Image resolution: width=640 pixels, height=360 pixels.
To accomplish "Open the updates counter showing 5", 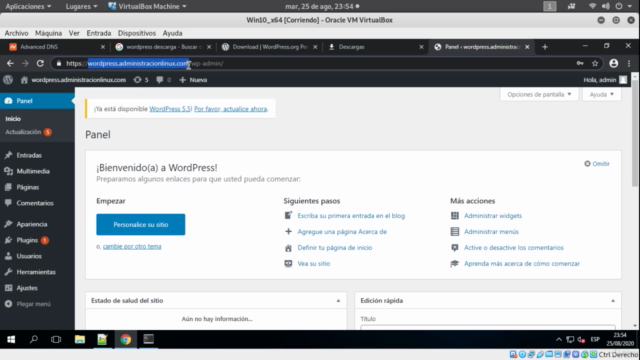I will tap(141, 80).
